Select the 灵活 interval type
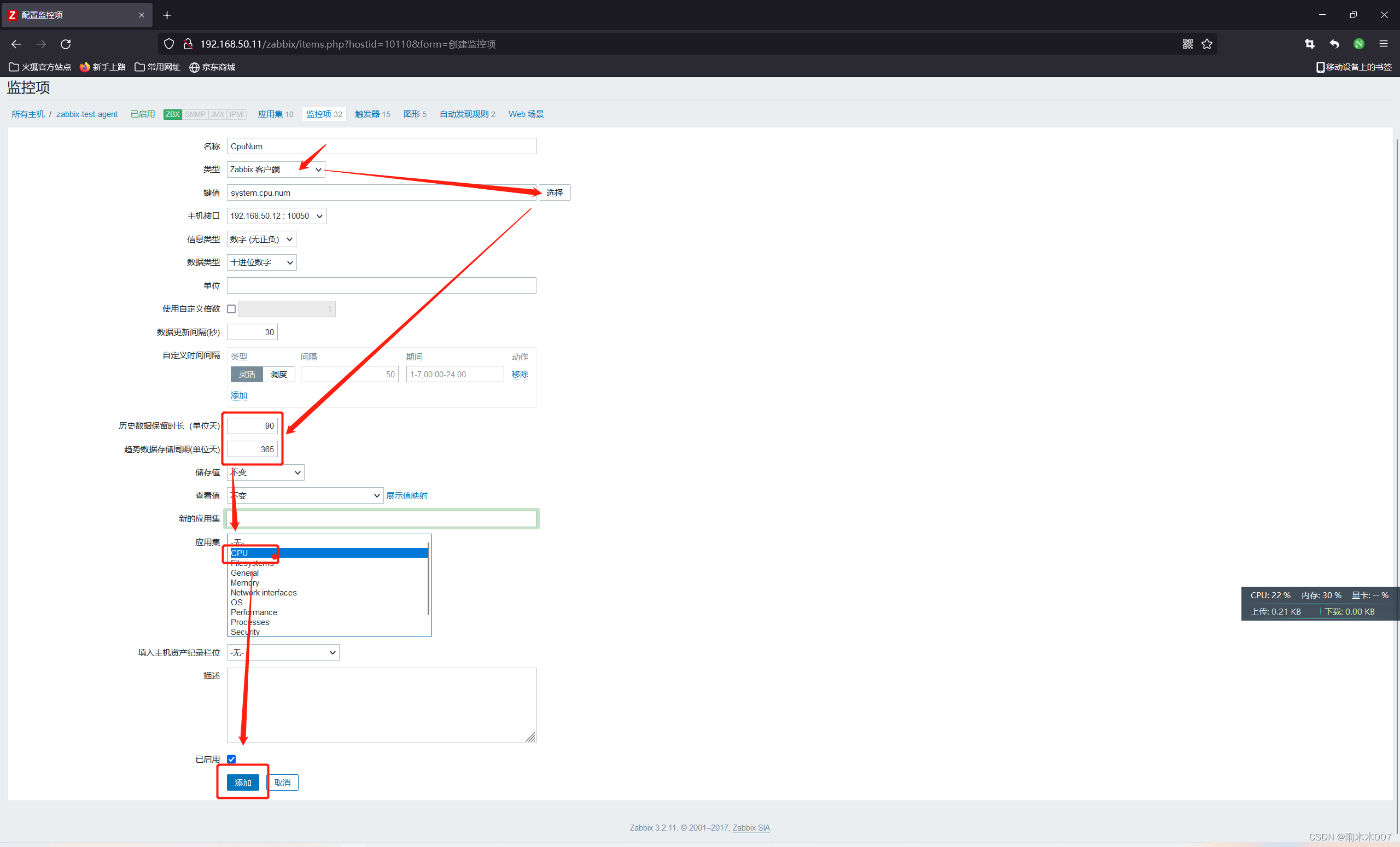The width and height of the screenshot is (1400, 847). (247, 375)
